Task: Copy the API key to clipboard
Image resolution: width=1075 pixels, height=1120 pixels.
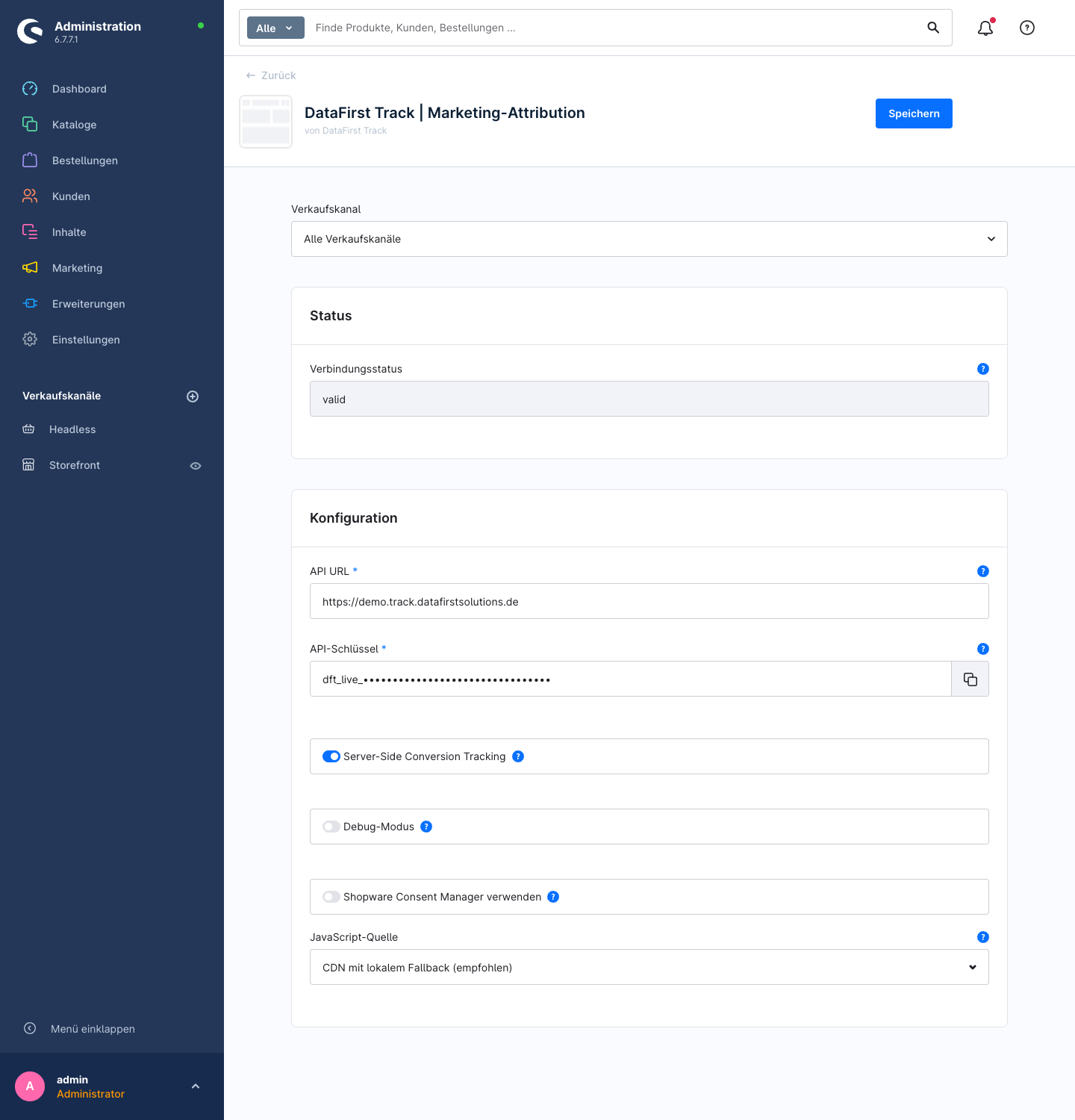Action: [x=970, y=679]
